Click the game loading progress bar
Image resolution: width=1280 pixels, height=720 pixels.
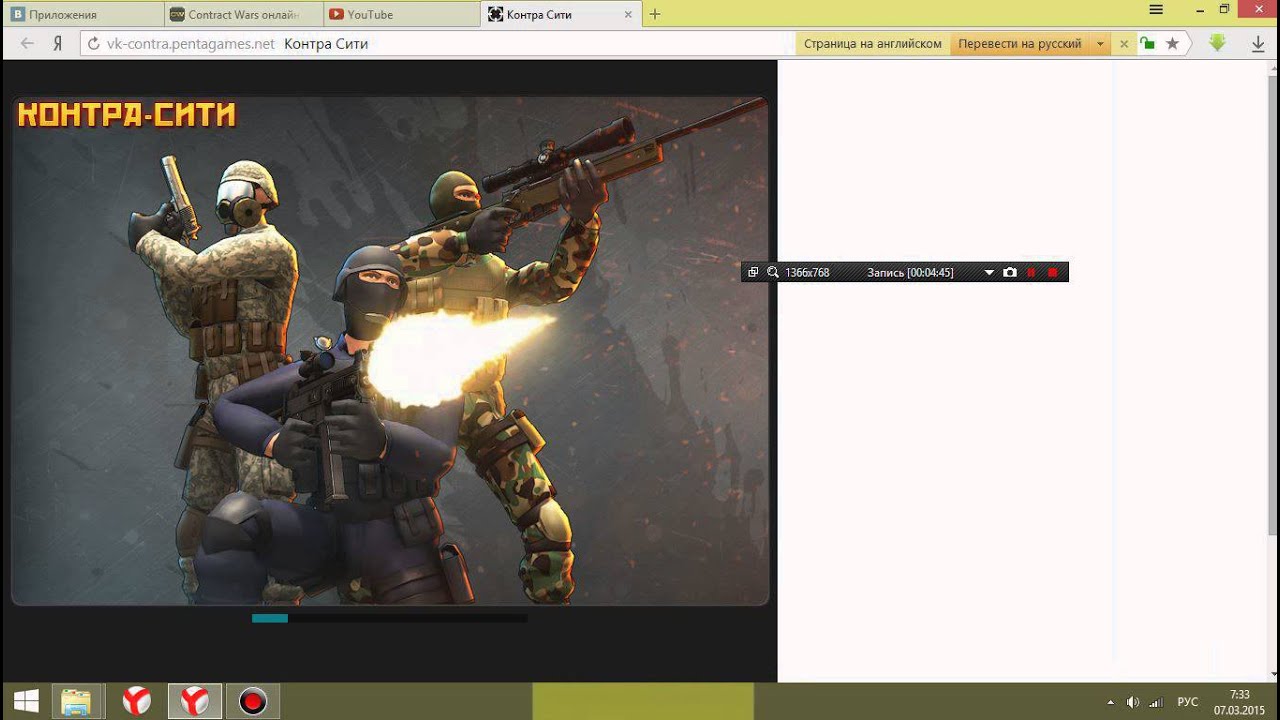point(389,618)
